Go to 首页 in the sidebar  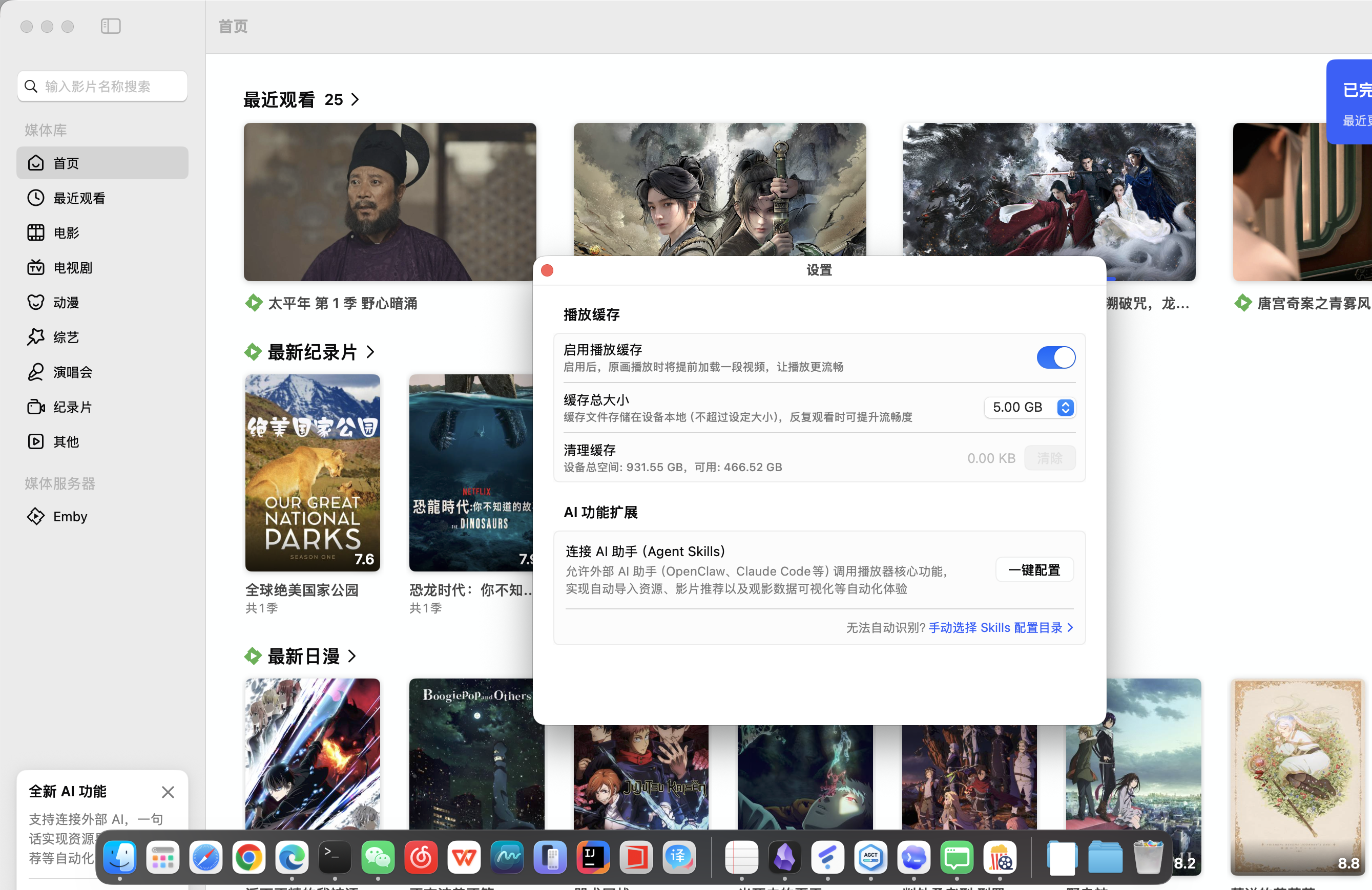pyautogui.click(x=102, y=163)
